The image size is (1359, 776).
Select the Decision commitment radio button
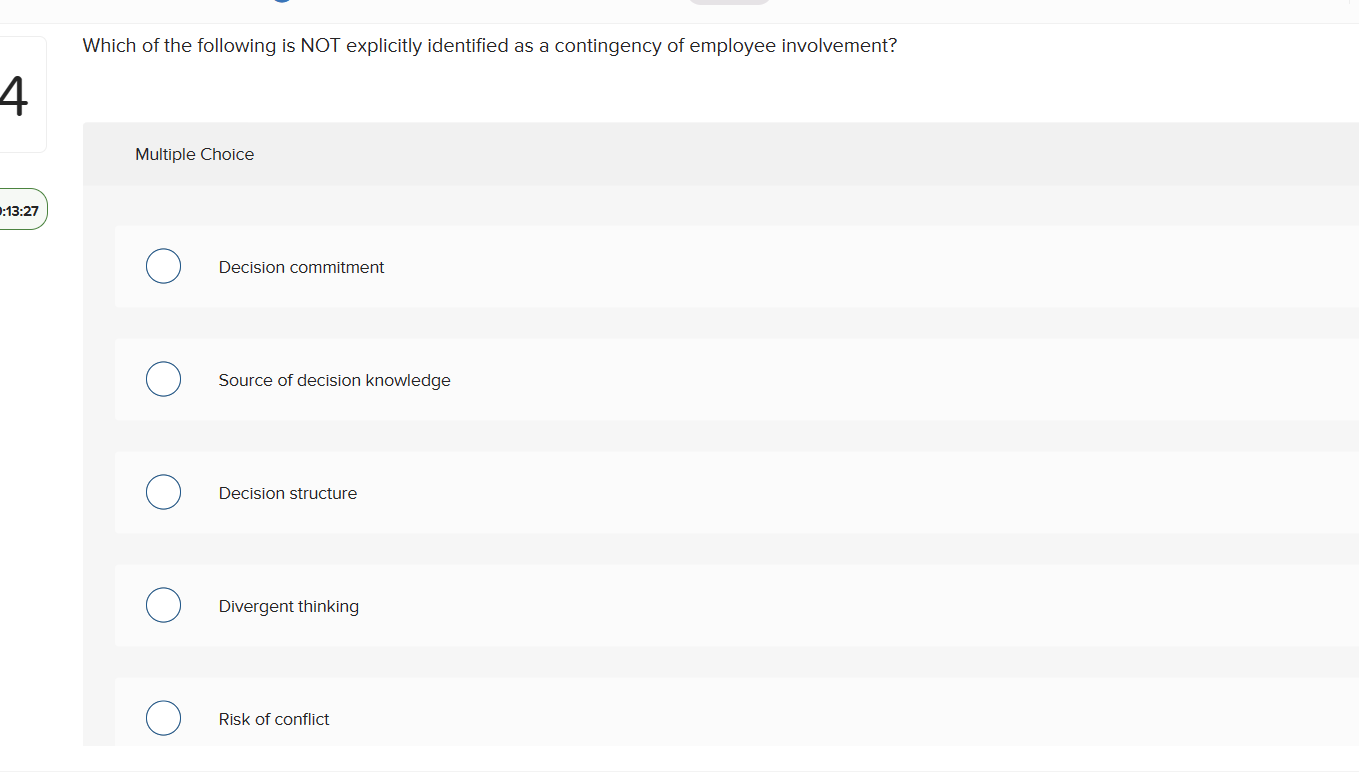(163, 266)
